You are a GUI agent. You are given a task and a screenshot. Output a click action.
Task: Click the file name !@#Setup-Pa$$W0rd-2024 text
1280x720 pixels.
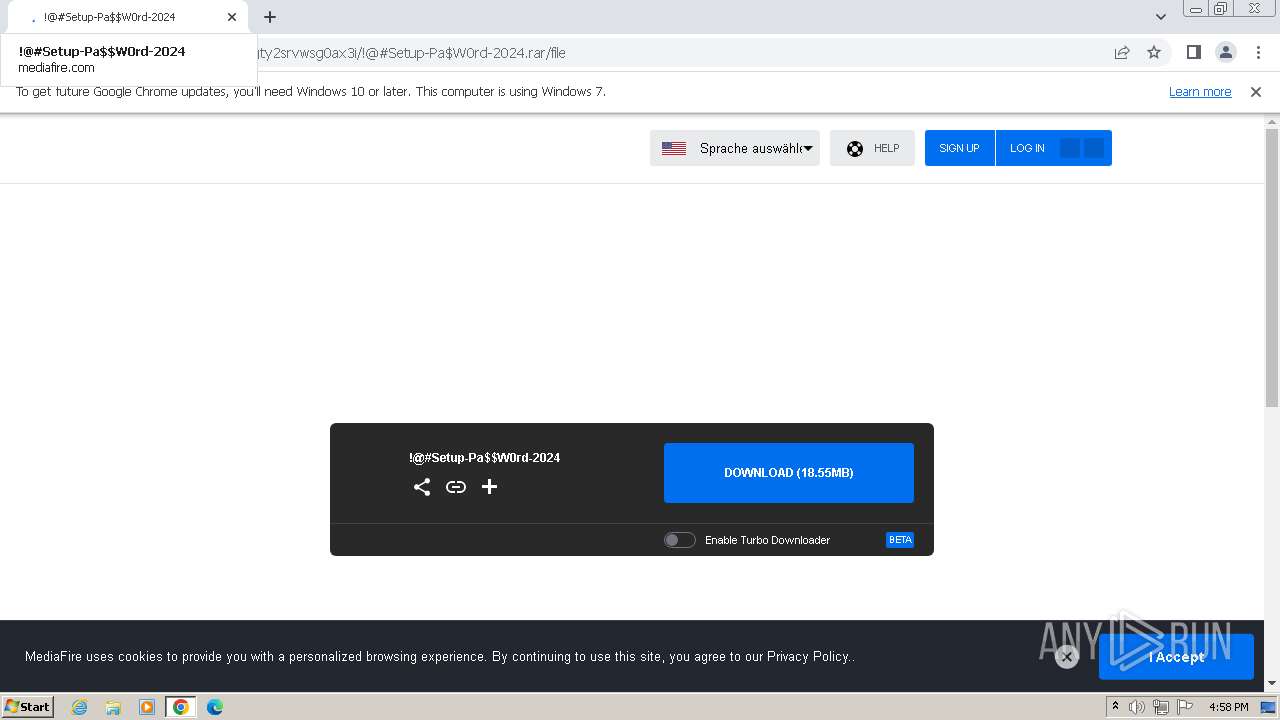point(484,458)
